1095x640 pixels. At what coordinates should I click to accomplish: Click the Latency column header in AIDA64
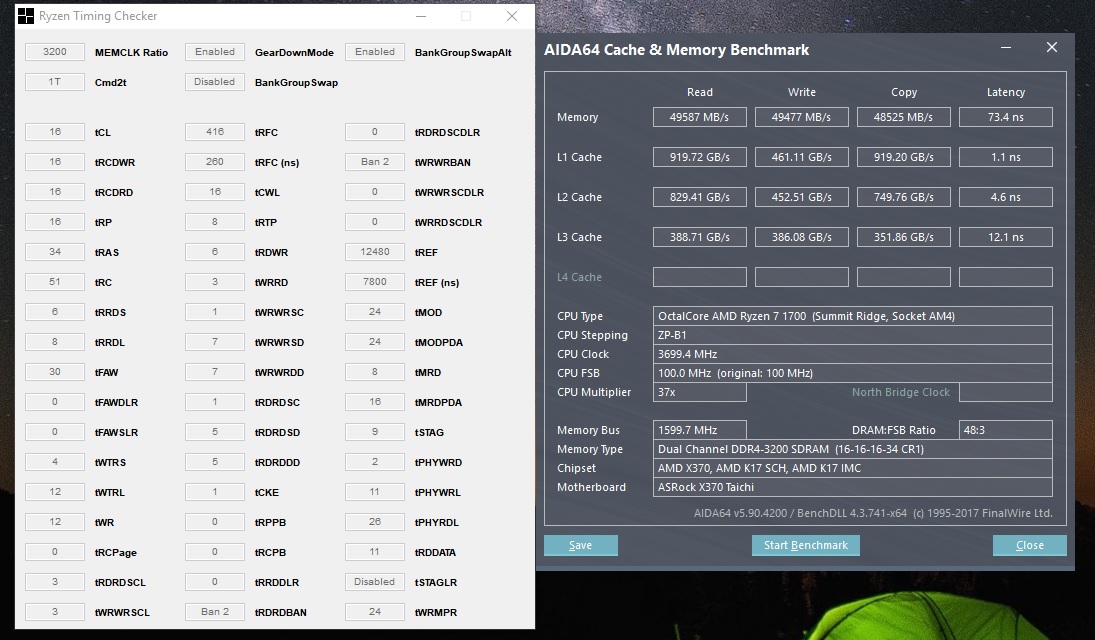pos(1006,92)
